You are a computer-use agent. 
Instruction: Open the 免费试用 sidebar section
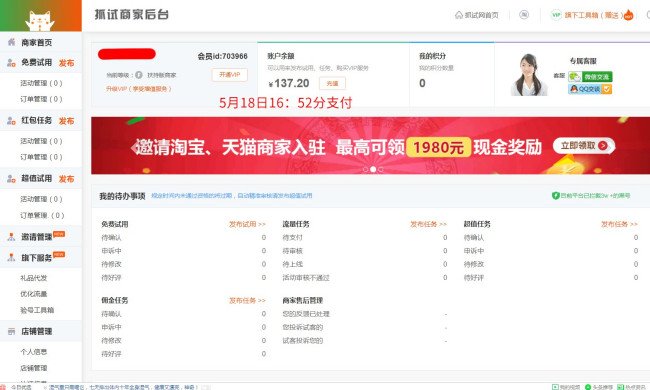pyautogui.click(x=36, y=63)
